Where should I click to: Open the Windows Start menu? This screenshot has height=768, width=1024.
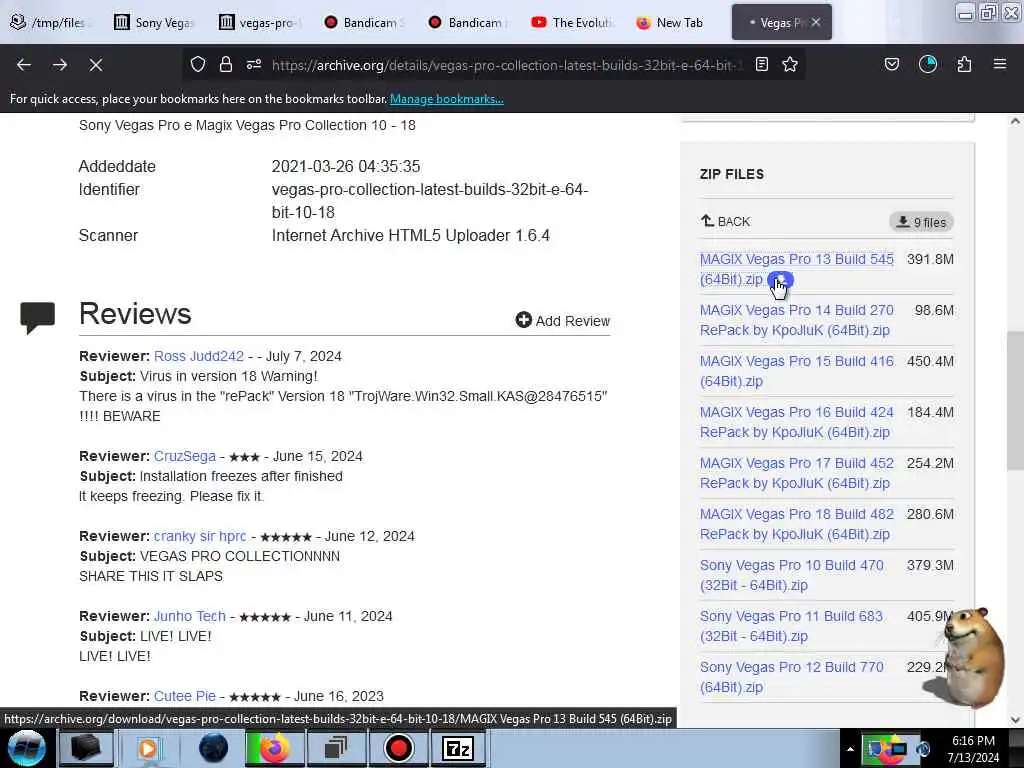tap(26, 748)
